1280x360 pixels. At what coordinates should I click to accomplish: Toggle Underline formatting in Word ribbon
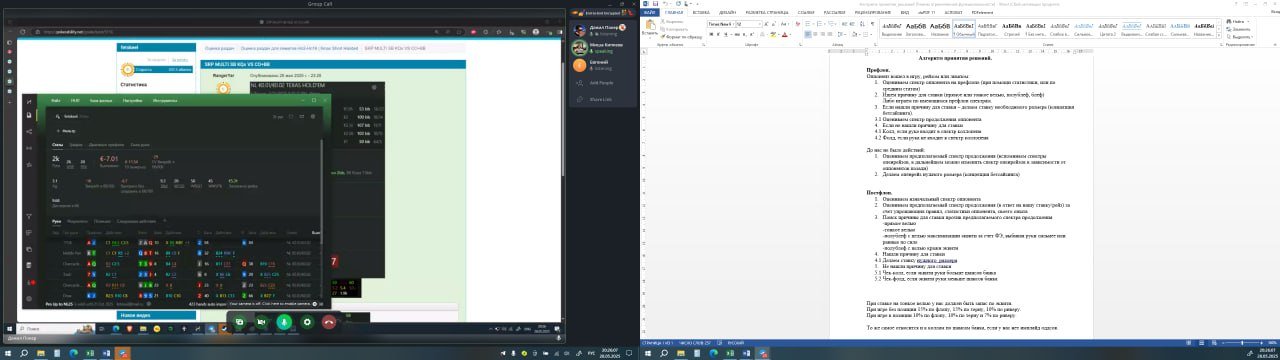[726, 35]
